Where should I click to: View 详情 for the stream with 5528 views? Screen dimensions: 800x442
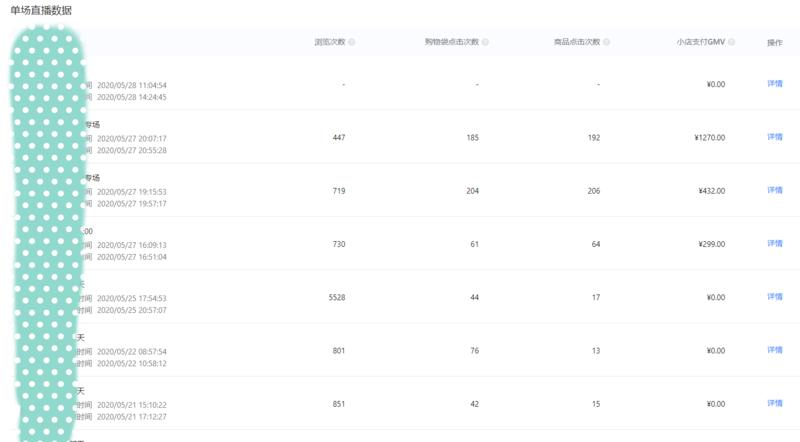coord(774,297)
